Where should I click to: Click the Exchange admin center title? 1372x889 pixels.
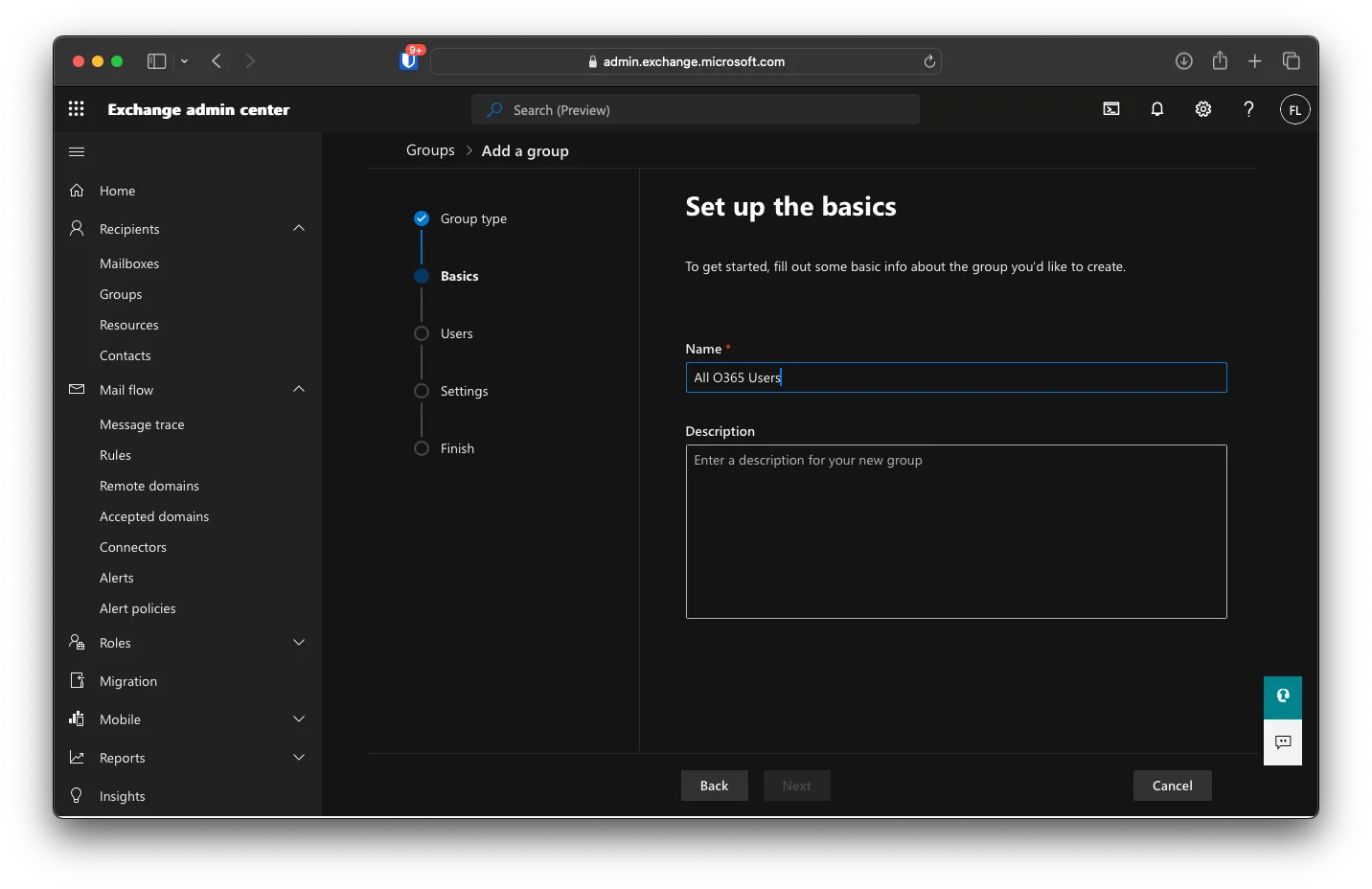click(198, 109)
